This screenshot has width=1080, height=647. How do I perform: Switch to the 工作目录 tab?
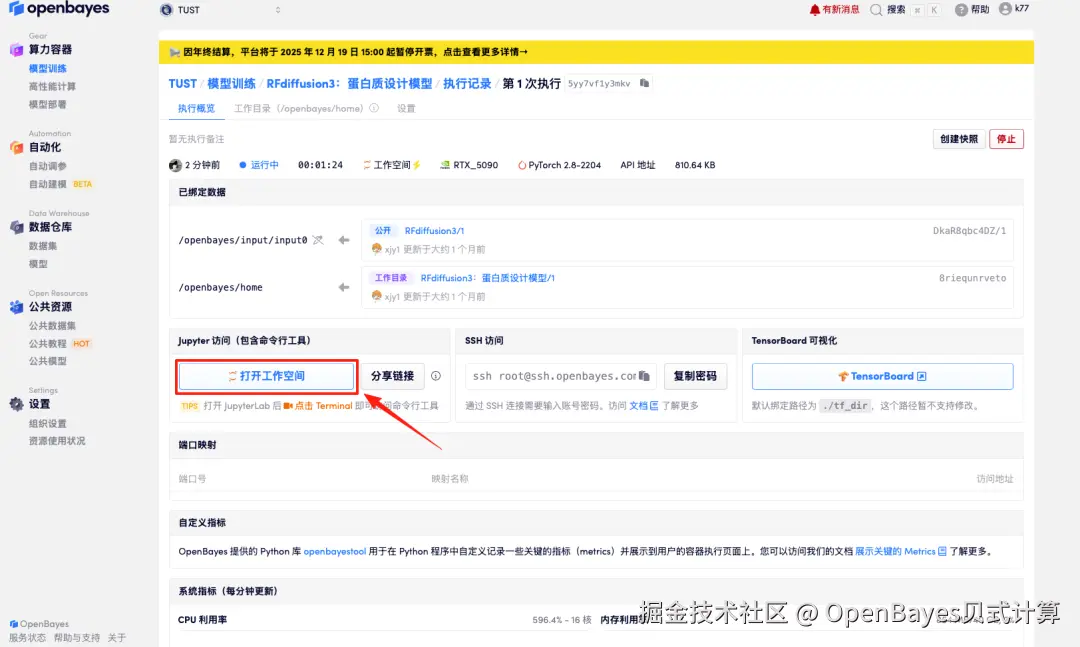(x=298, y=108)
